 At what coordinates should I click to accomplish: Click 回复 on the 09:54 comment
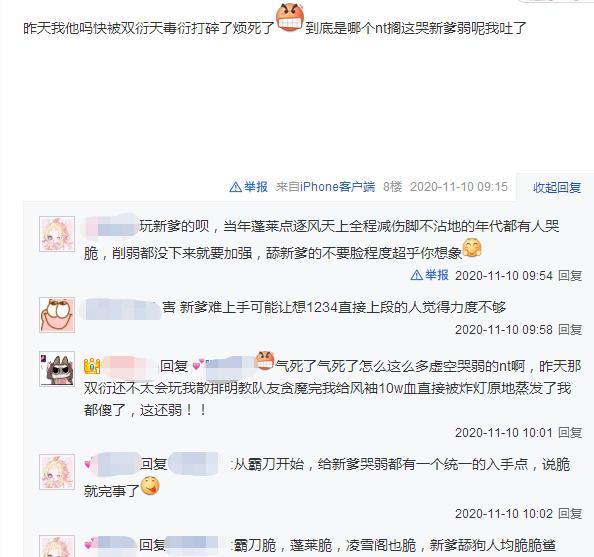point(570,275)
